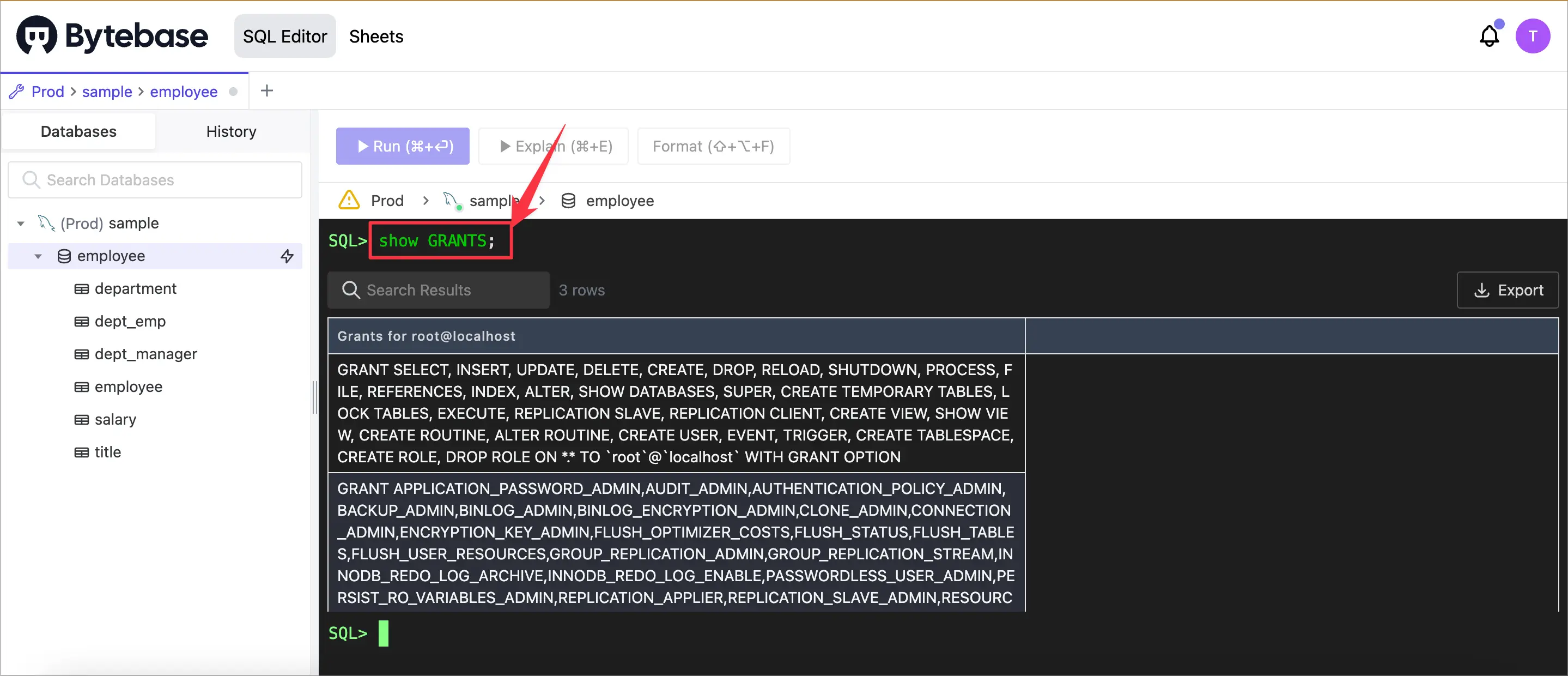This screenshot has width=1568, height=676.
Task: Open the Sheets section
Action: coord(376,36)
